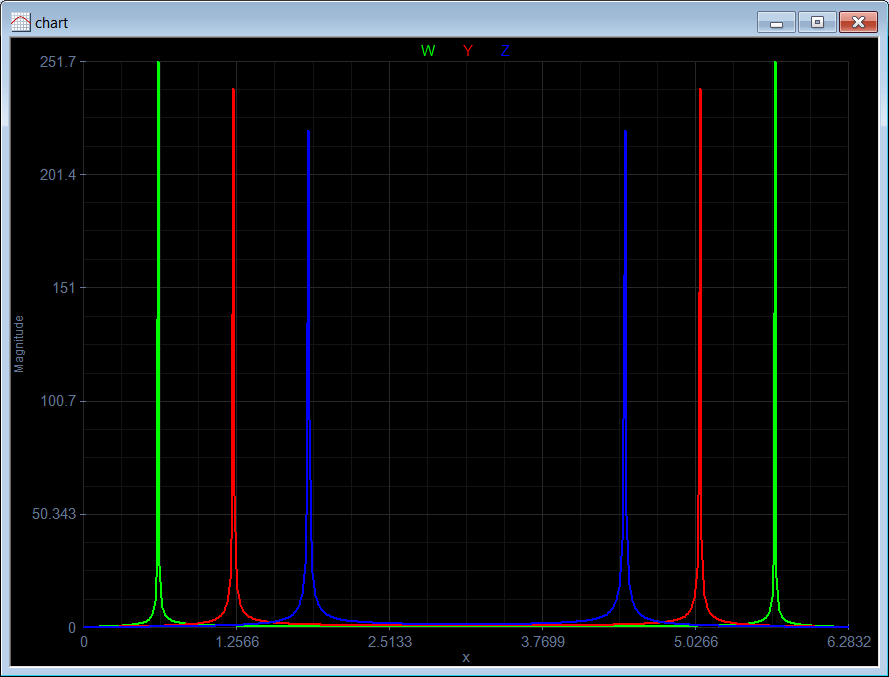Click the y-axis value 251.7
The image size is (889, 677).
point(58,62)
